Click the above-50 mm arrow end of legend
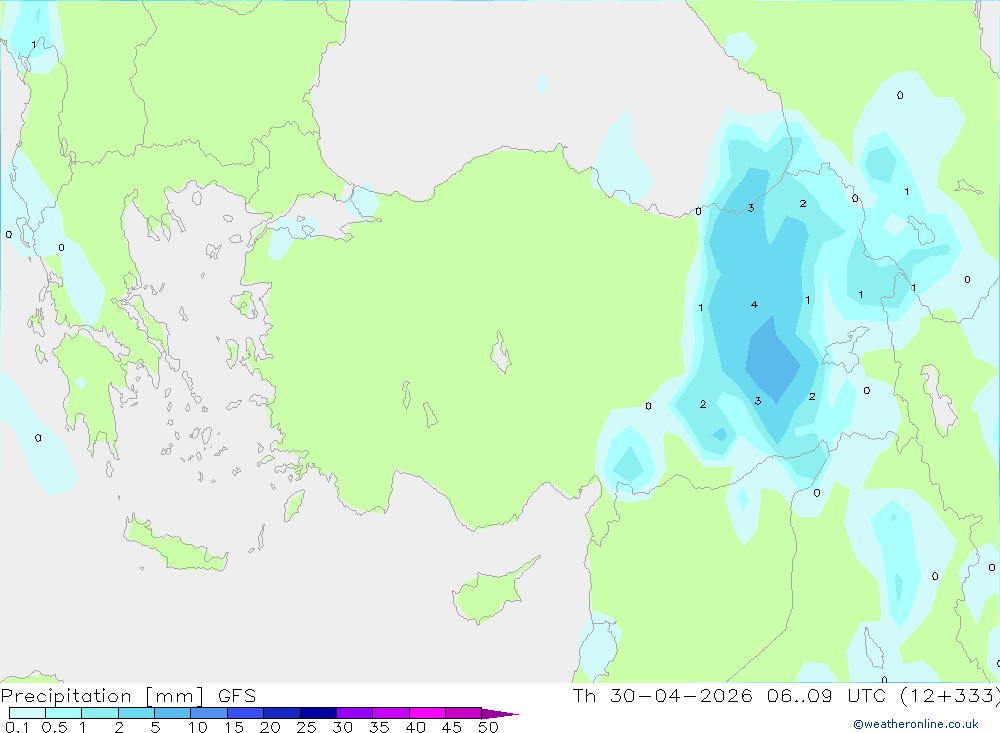The height and width of the screenshot is (733, 1000). pos(499,713)
